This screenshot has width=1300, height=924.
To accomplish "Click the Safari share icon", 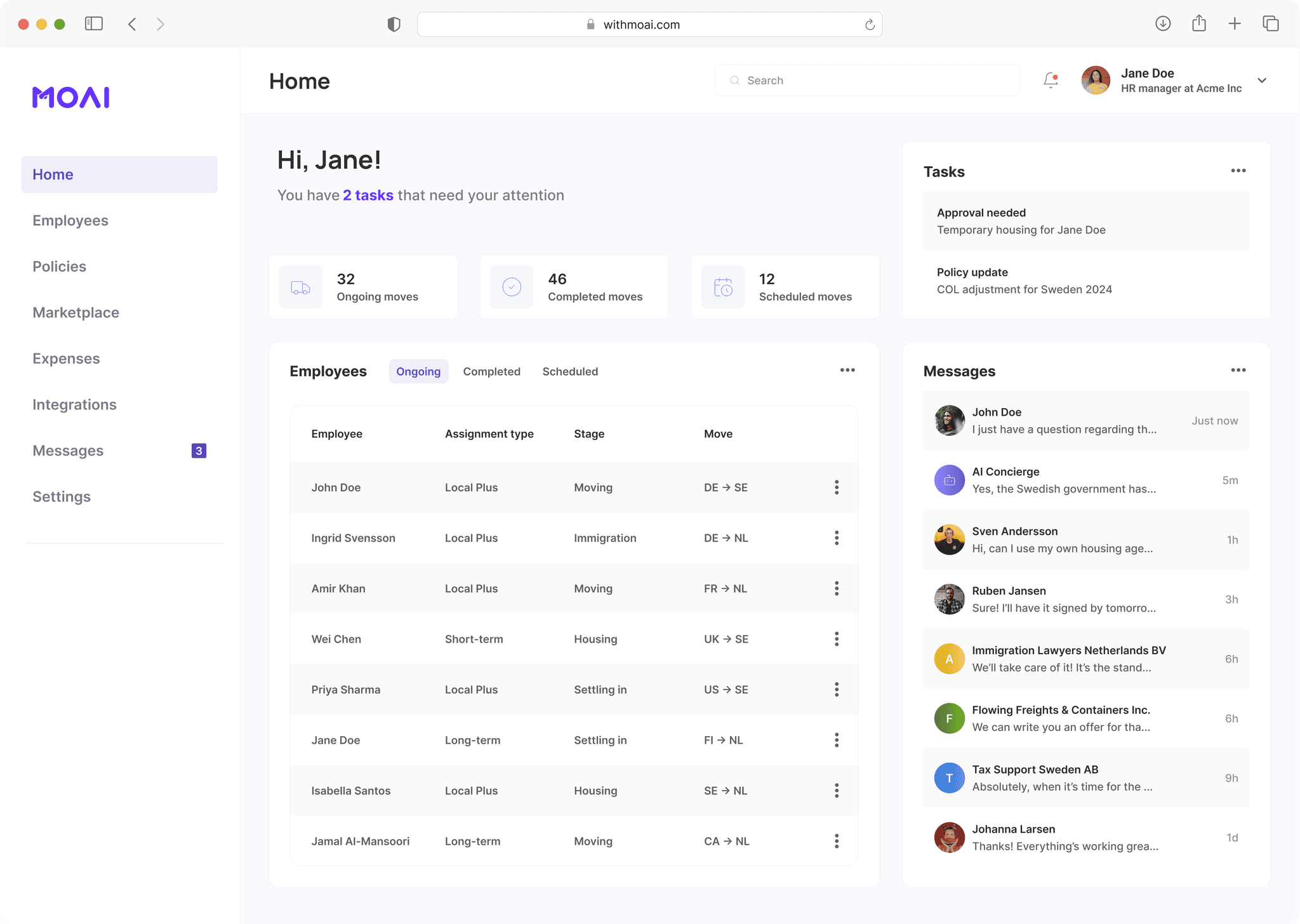I will pyautogui.click(x=1198, y=24).
